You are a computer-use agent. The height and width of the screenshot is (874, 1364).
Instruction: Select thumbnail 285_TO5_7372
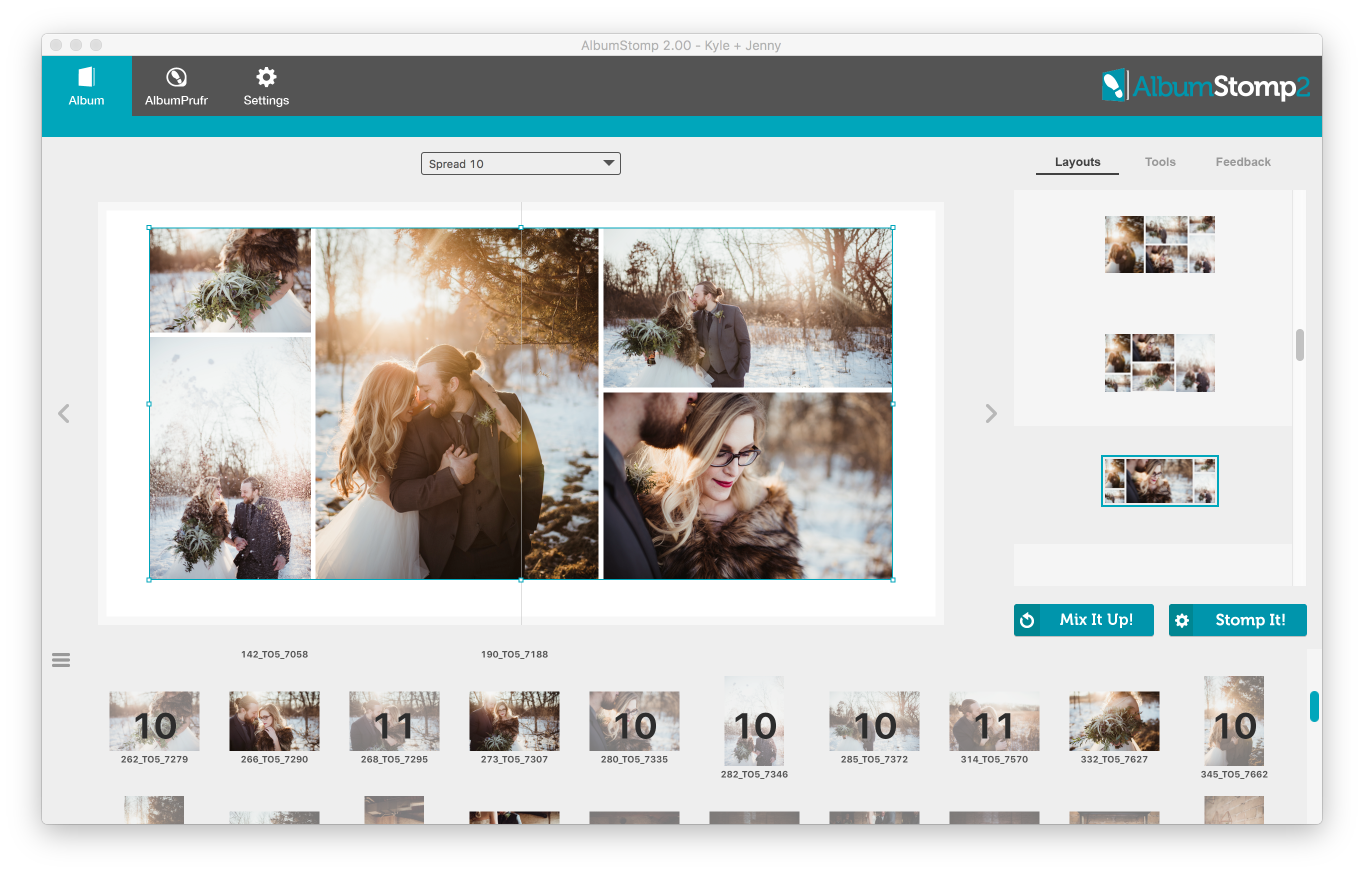874,721
